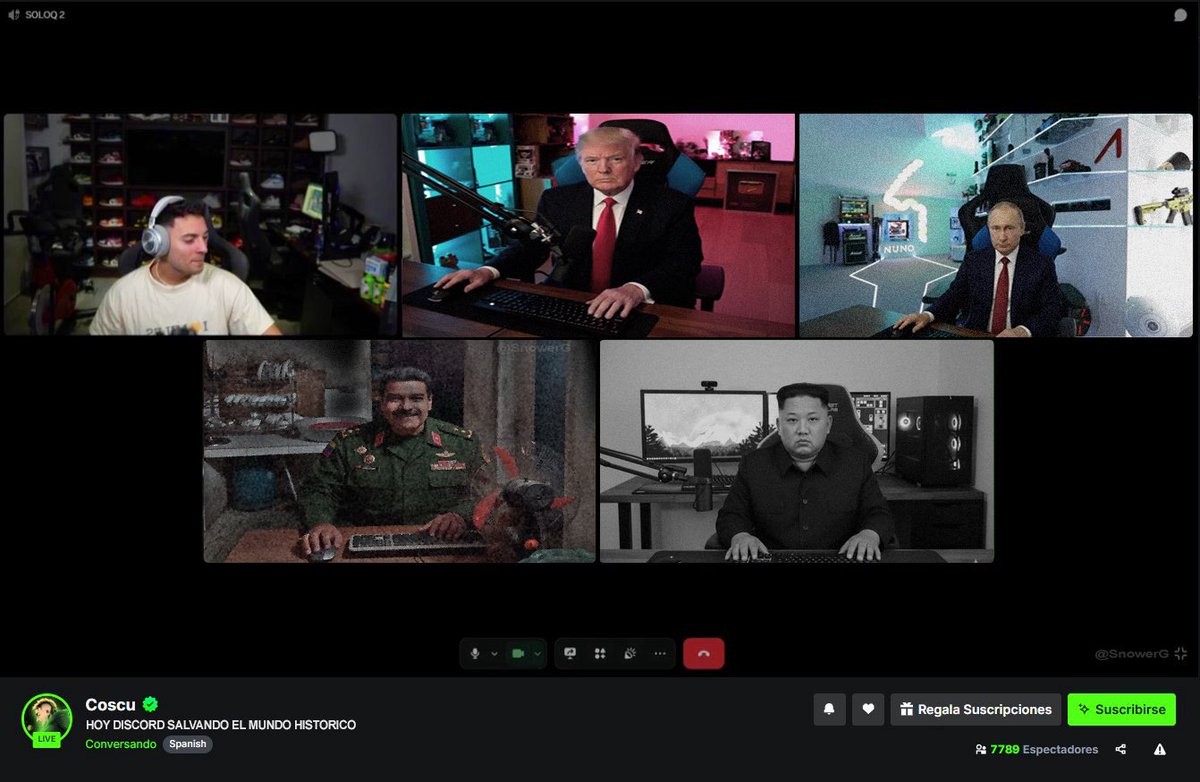Open the Activities icon in call controls
This screenshot has height=782, width=1200.
click(600, 654)
